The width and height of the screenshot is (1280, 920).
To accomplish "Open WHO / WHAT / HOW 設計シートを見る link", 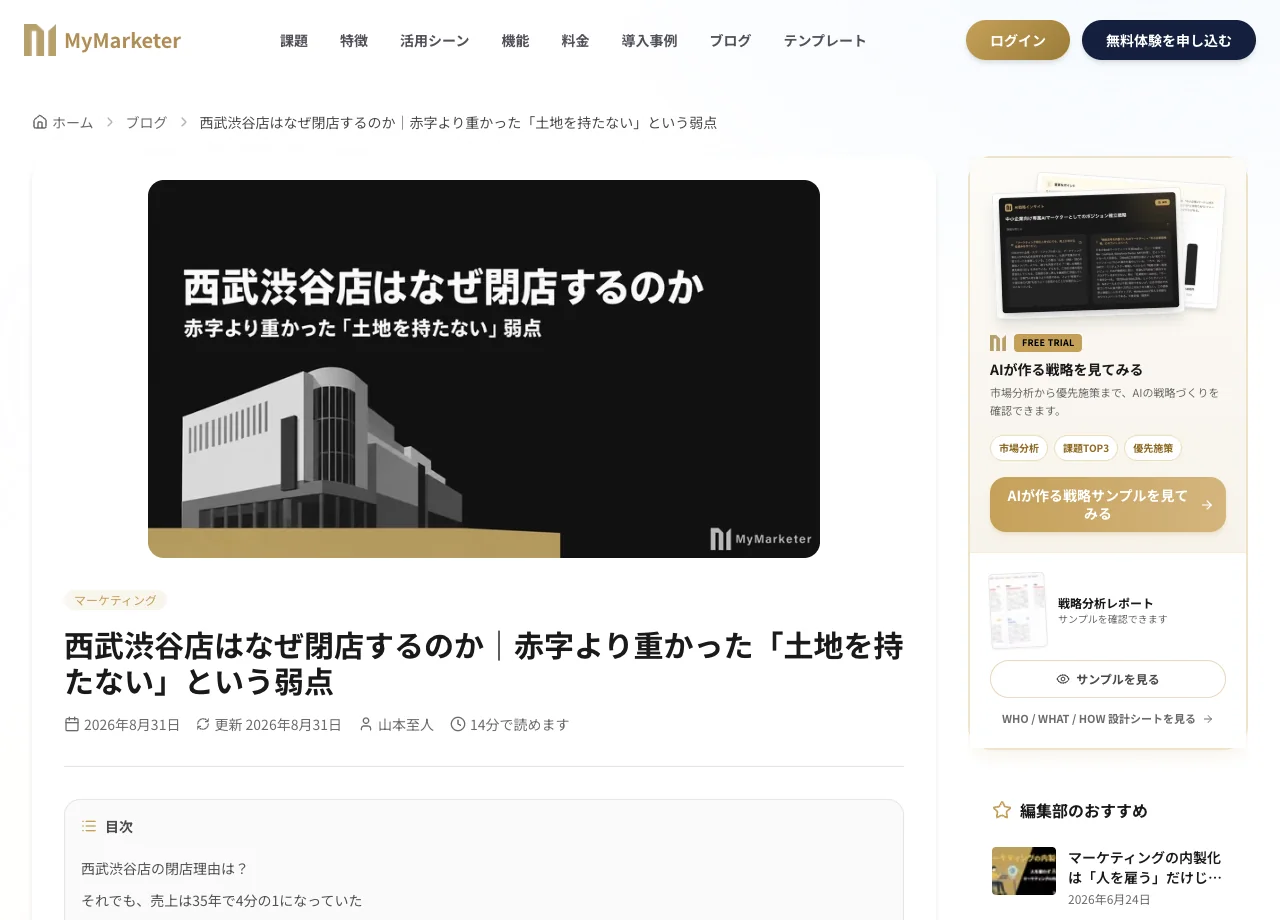I will point(1108,719).
